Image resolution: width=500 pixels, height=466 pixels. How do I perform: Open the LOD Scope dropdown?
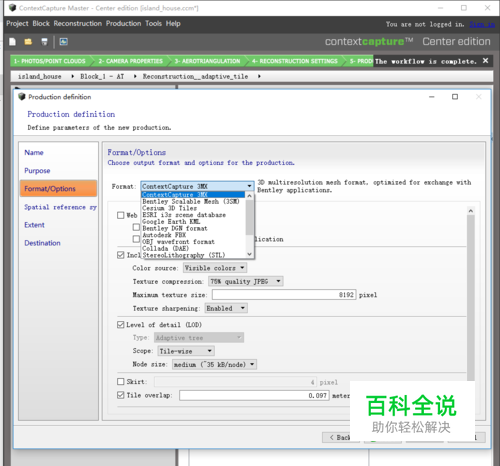tap(186, 351)
